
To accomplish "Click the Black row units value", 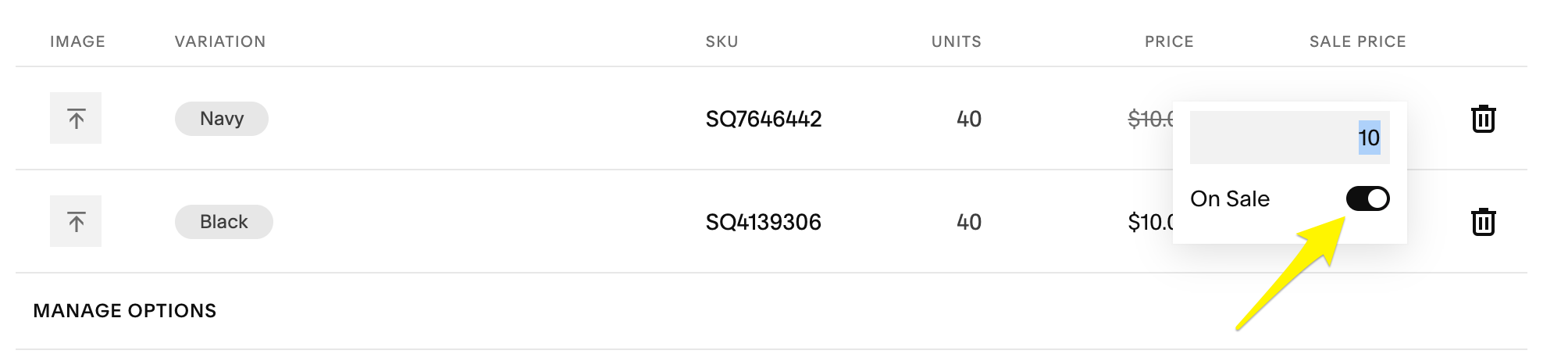I will [x=968, y=222].
